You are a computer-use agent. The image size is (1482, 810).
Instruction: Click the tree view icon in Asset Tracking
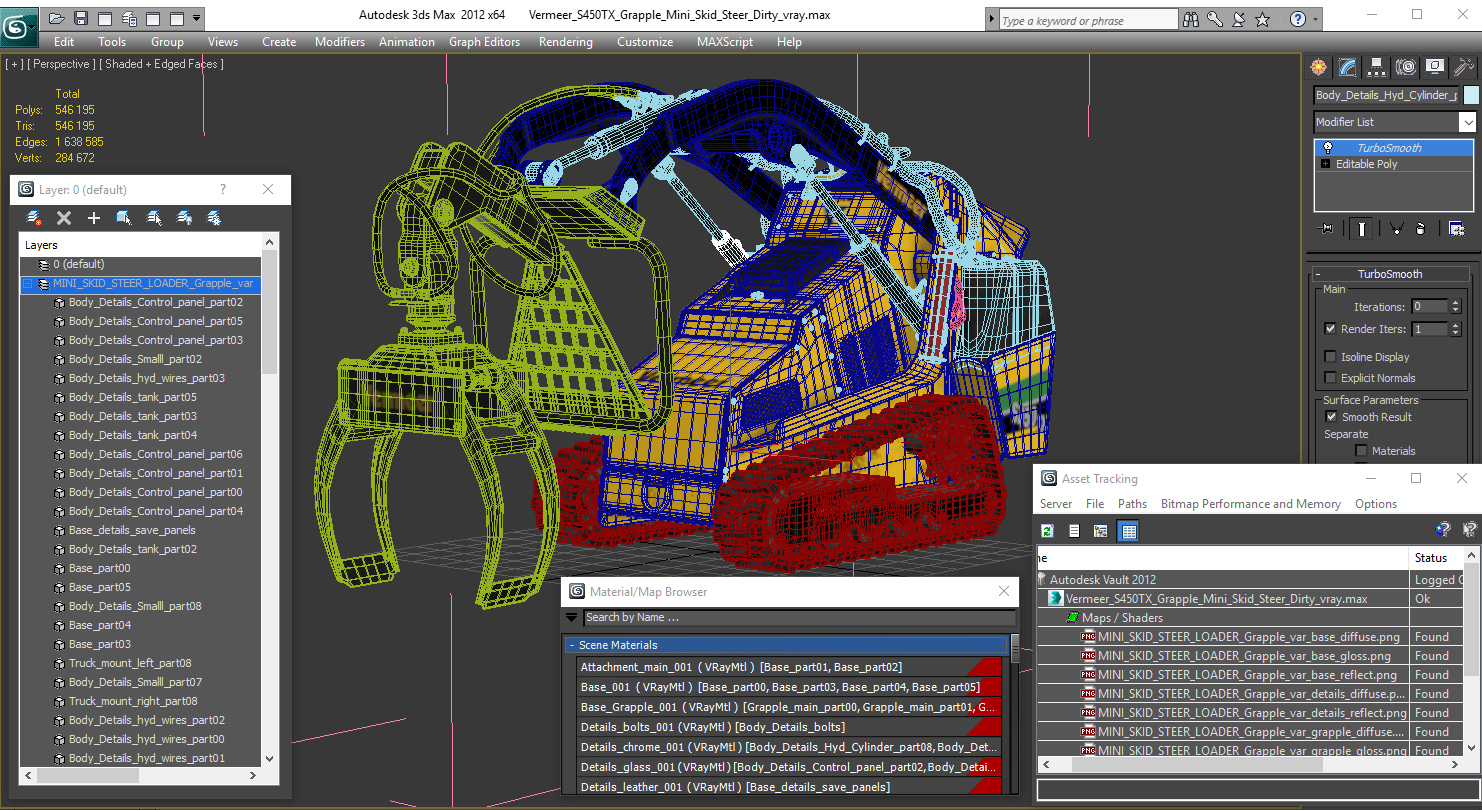tap(1101, 531)
